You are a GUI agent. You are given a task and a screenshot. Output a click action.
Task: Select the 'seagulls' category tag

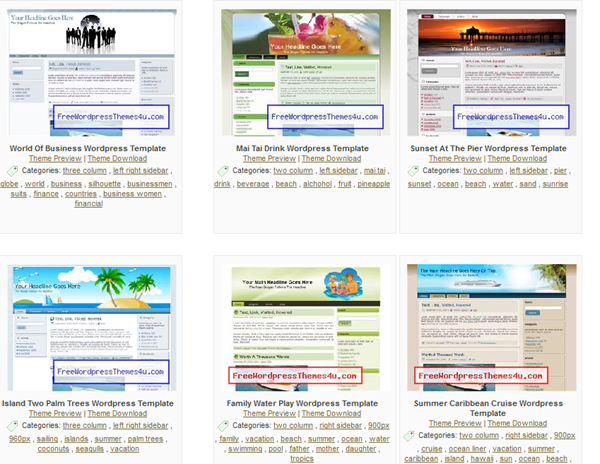tap(90, 449)
